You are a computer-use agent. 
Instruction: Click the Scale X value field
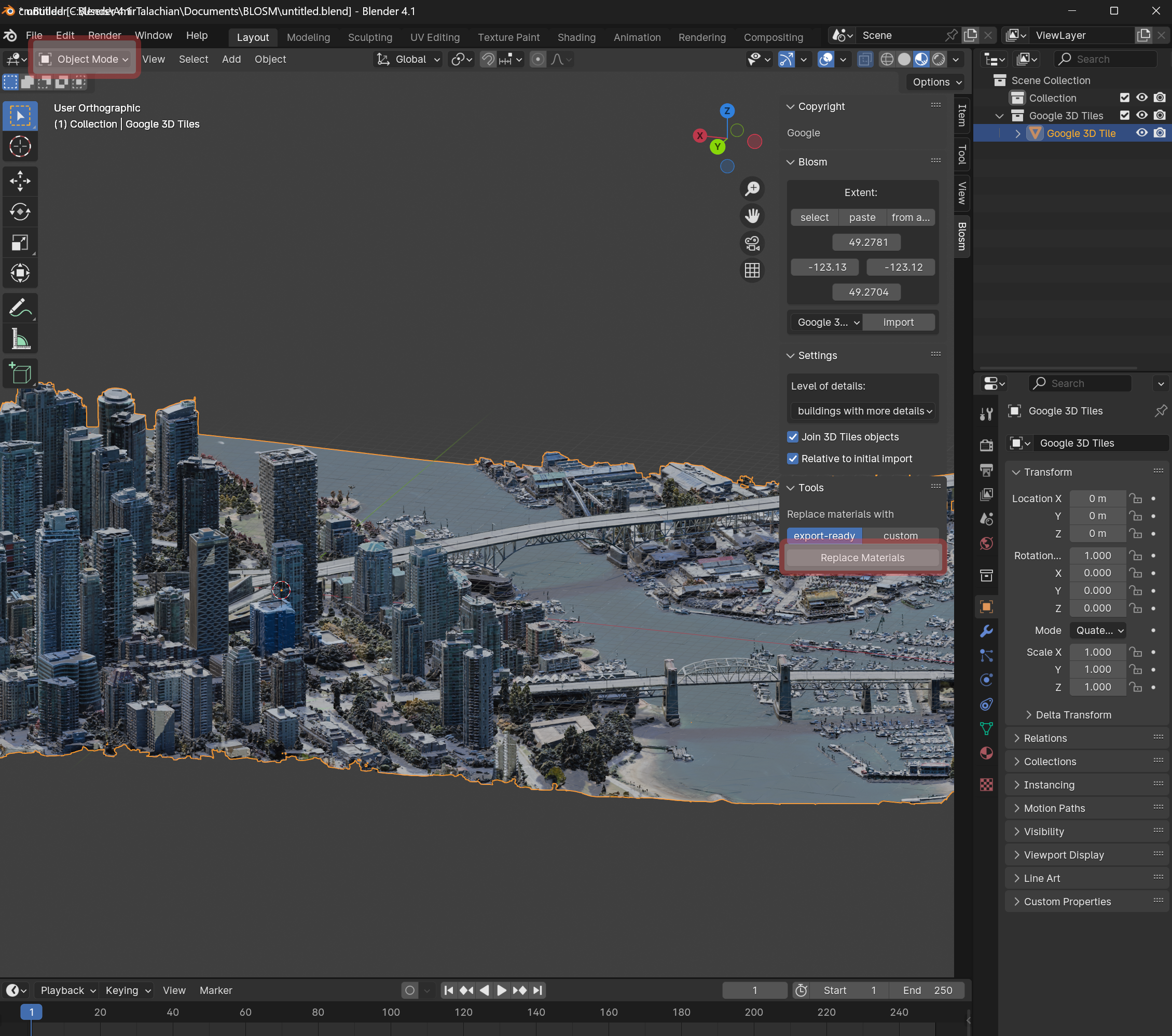click(x=1097, y=652)
